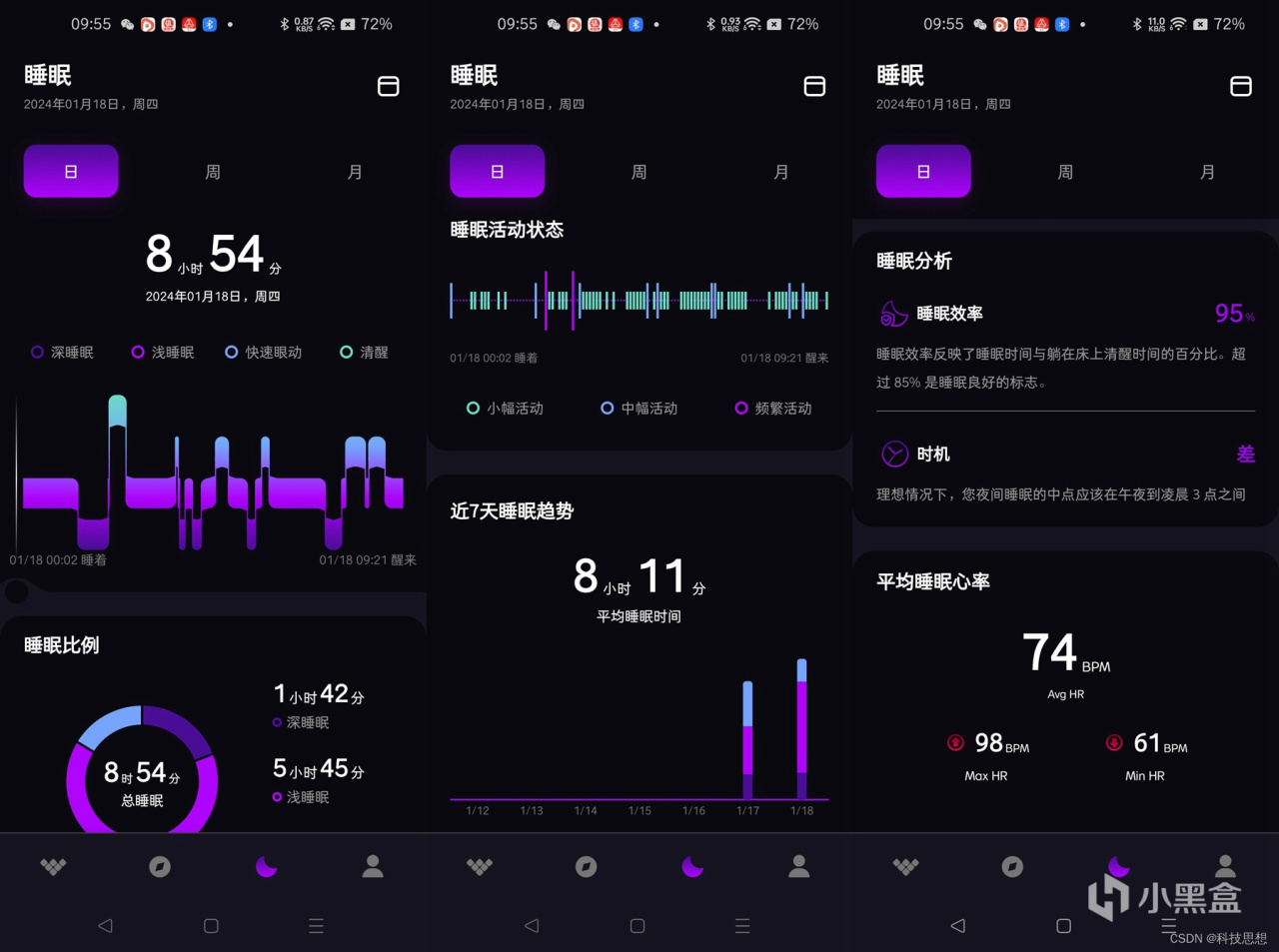Tap the moon sleep icon in the middle screen's bottom bar
This screenshot has height=952, width=1279.
click(692, 866)
